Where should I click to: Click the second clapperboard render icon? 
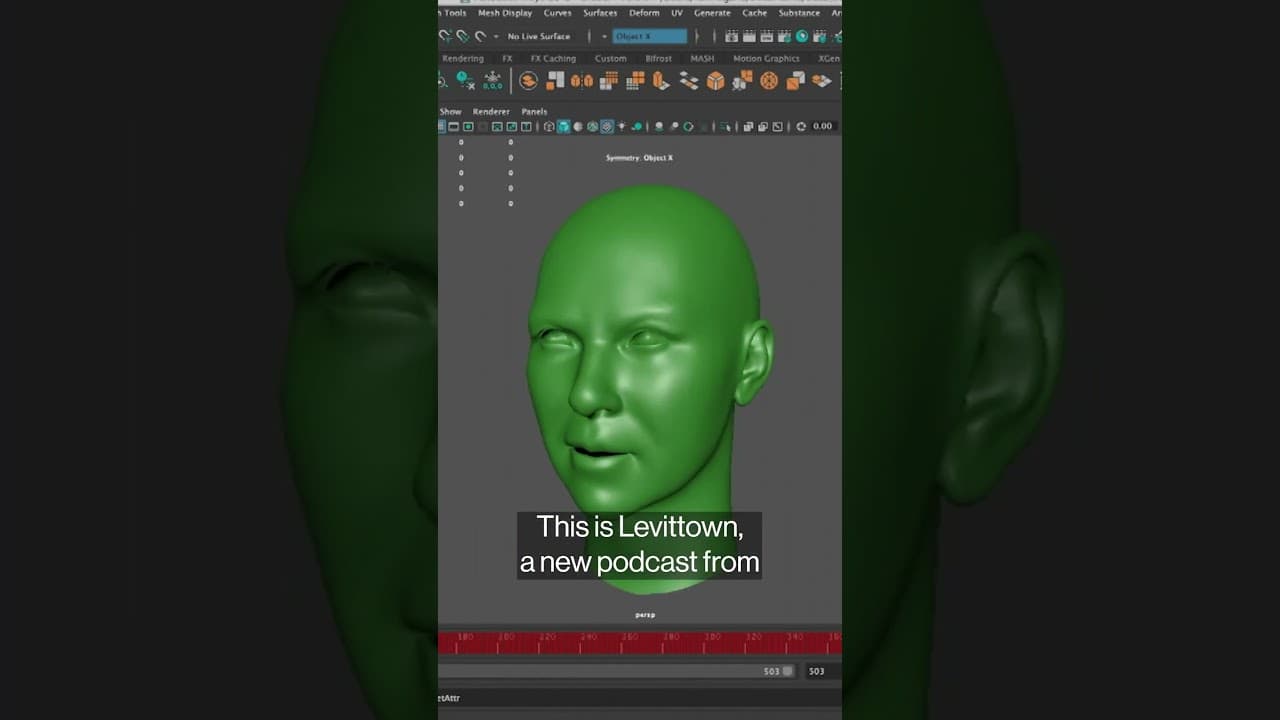(749, 36)
